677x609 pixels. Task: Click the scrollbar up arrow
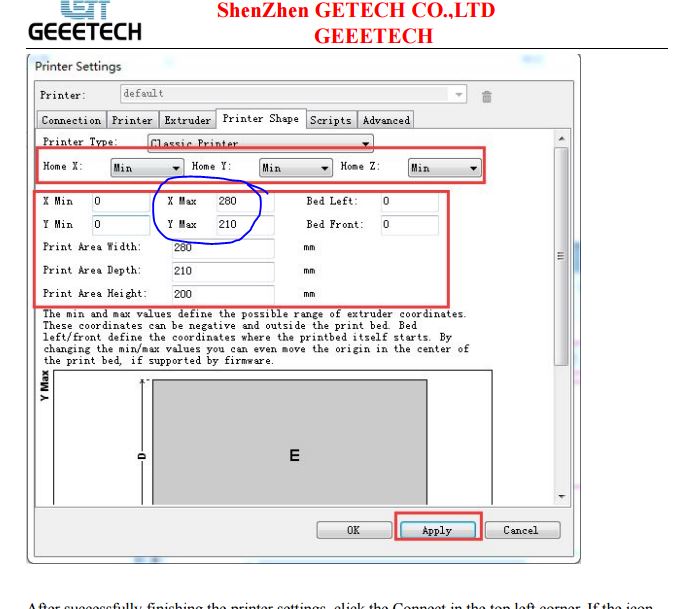(561, 139)
